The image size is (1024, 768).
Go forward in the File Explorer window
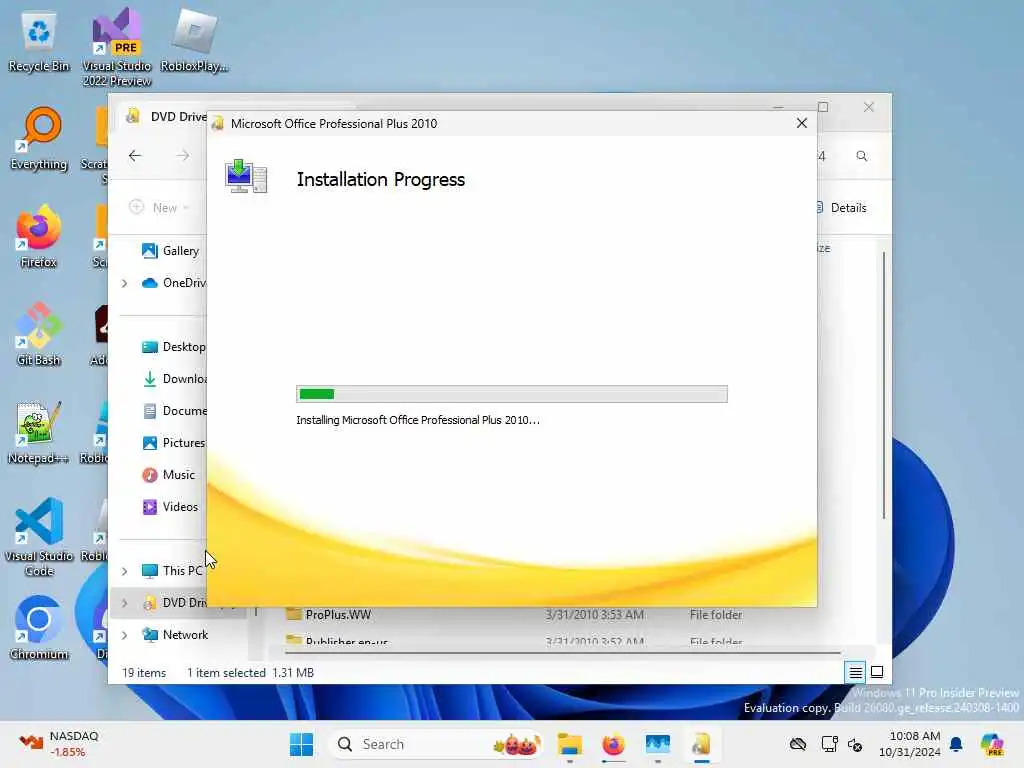[x=183, y=155]
